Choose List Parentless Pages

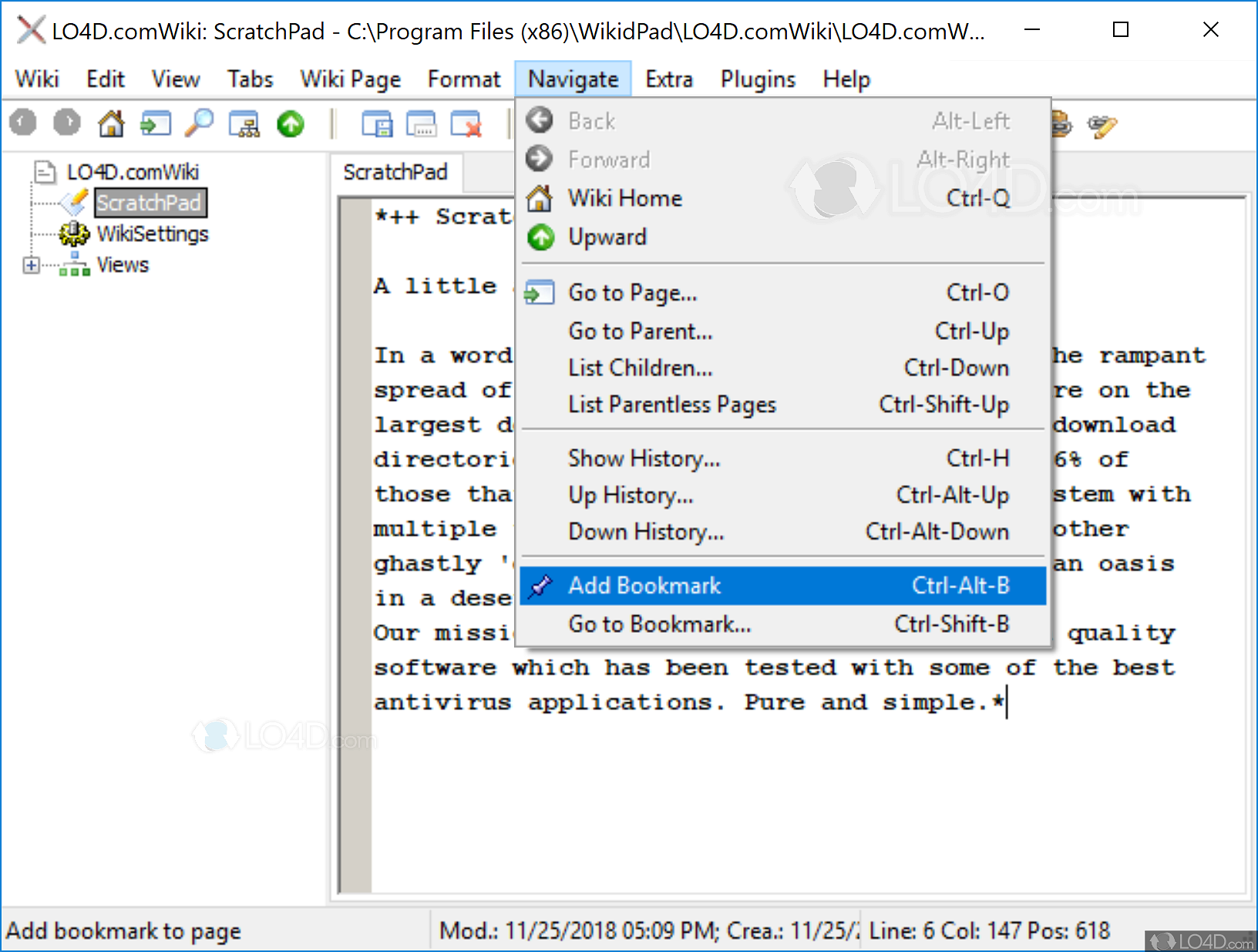point(671,405)
